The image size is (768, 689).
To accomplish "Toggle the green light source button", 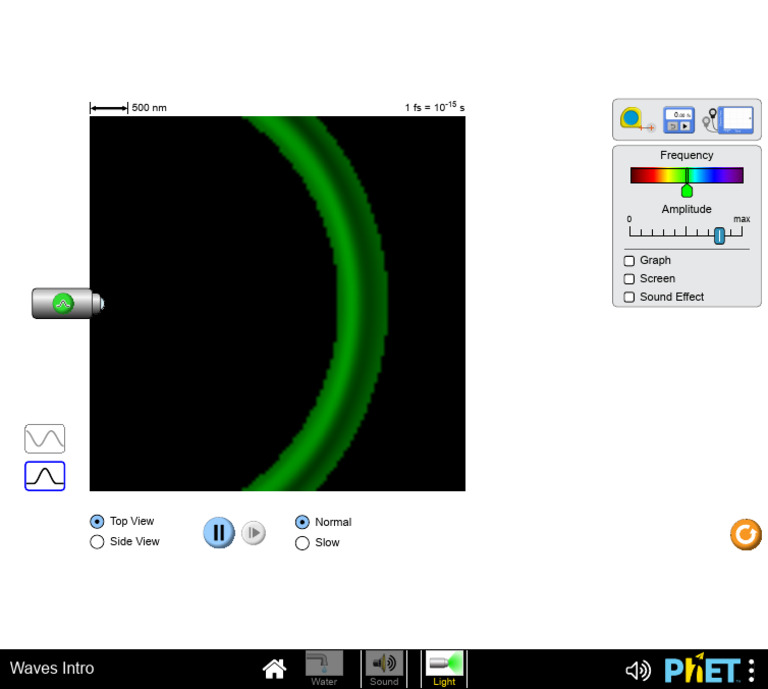I will click(x=63, y=304).
